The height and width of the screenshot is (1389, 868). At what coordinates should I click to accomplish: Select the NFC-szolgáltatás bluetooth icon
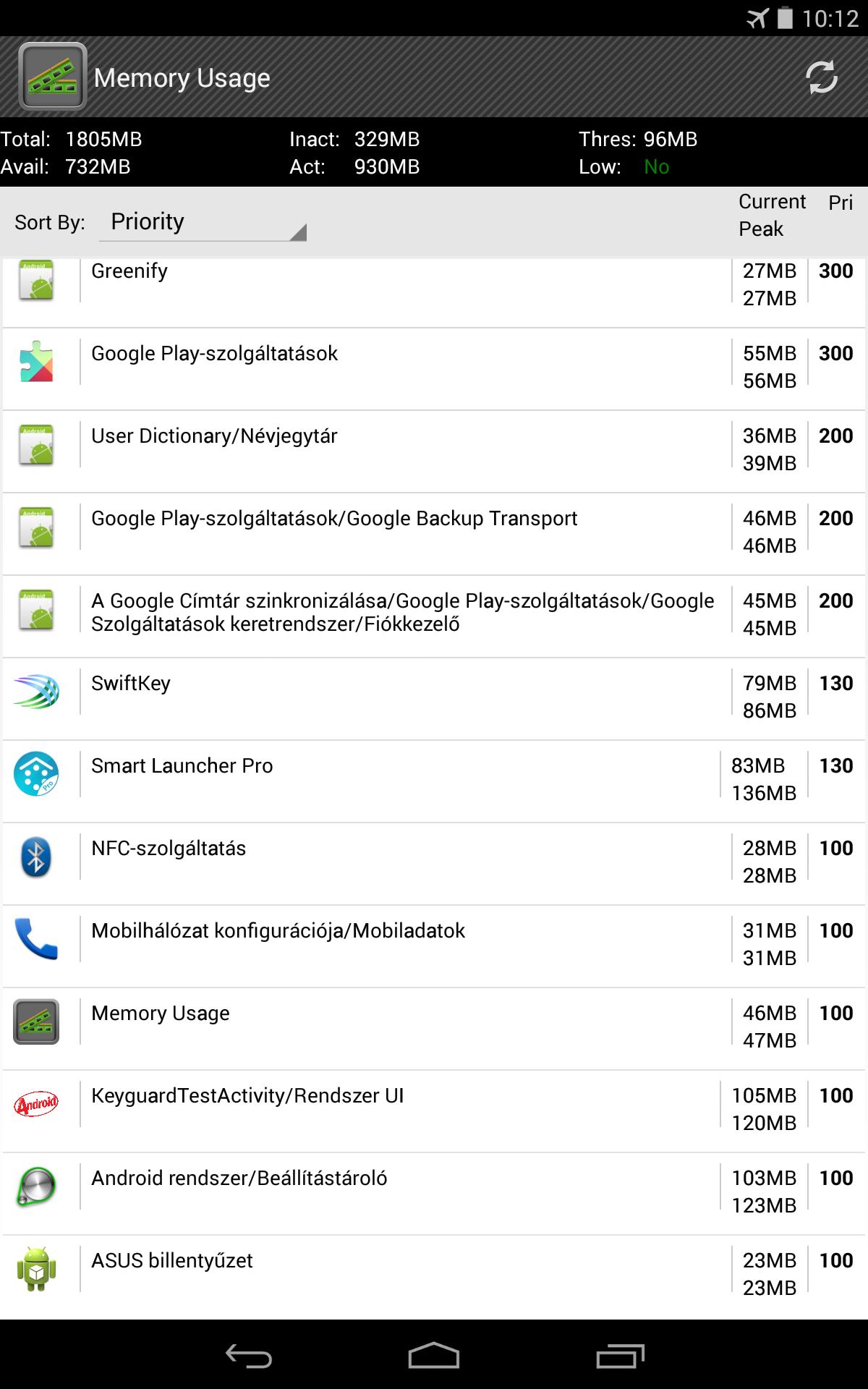coord(36,857)
